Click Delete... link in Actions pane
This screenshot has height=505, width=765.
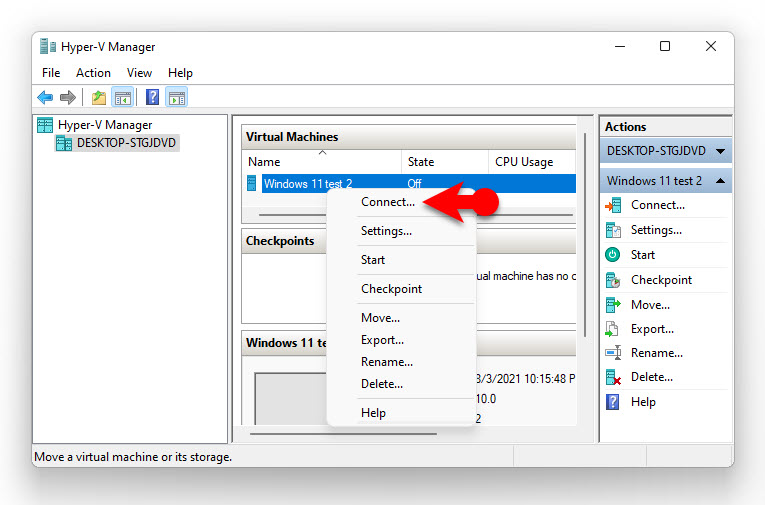652,377
